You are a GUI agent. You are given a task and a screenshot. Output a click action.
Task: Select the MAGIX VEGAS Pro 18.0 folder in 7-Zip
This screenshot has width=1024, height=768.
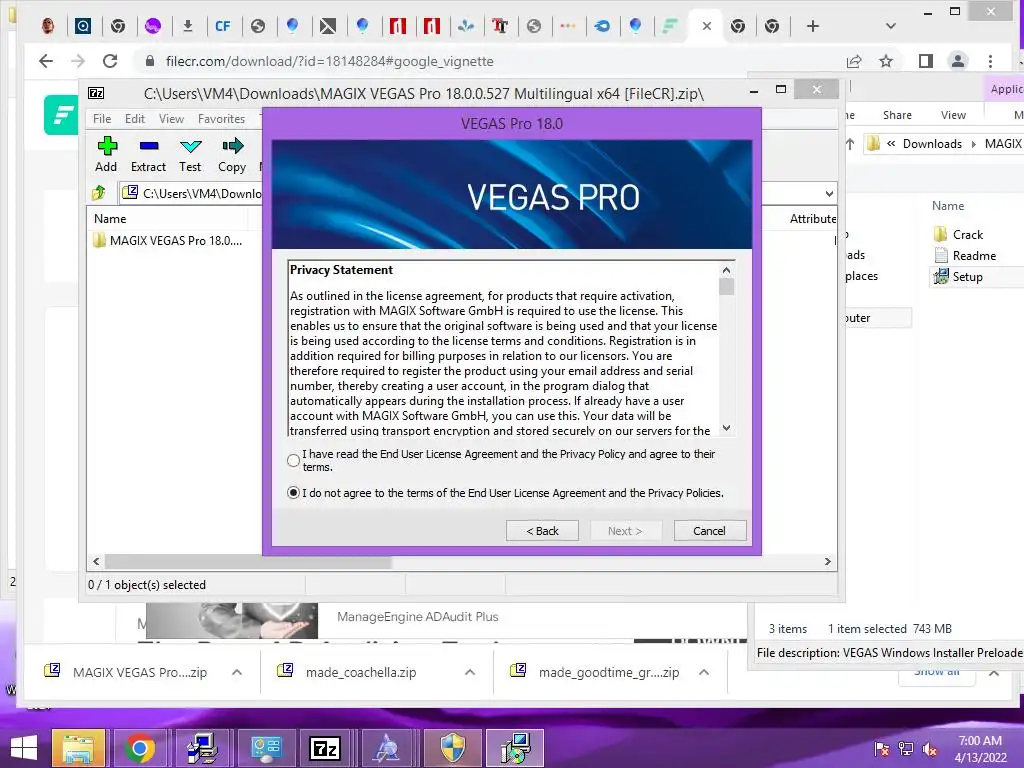coord(168,241)
